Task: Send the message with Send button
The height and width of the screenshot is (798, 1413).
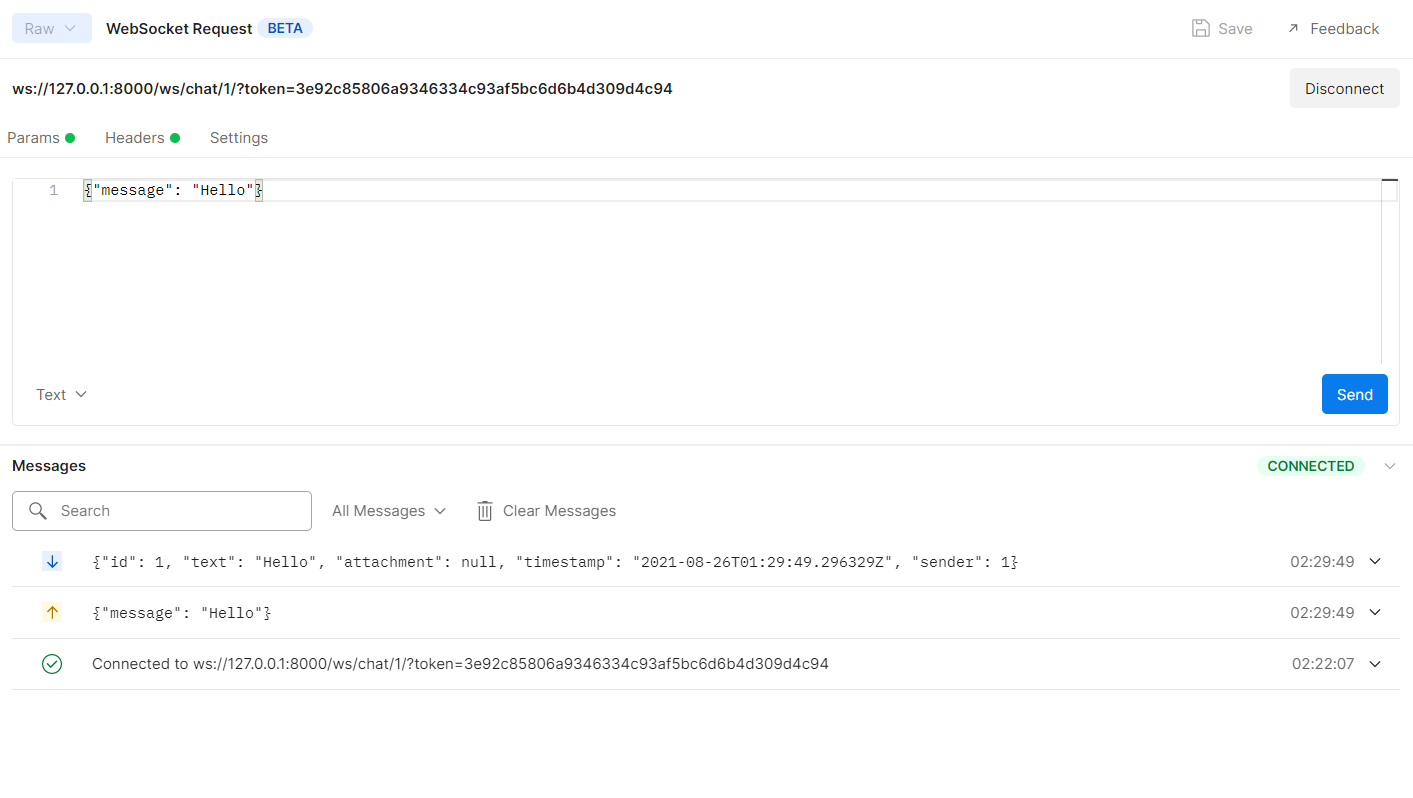Action: tap(1354, 394)
